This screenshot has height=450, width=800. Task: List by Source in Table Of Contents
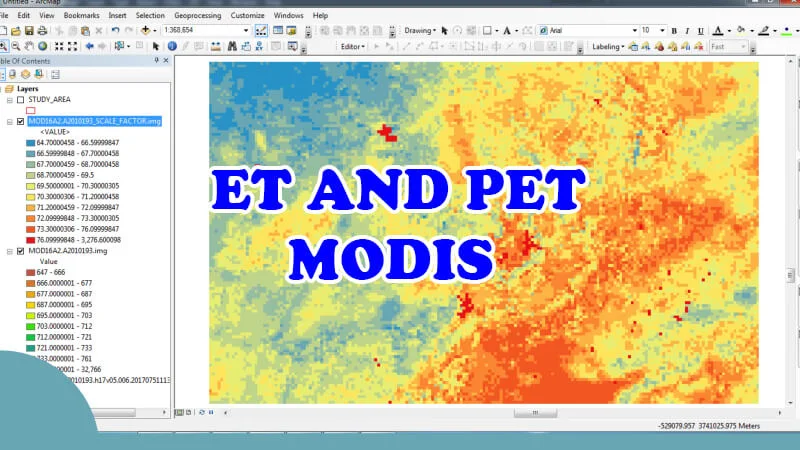coord(12,74)
